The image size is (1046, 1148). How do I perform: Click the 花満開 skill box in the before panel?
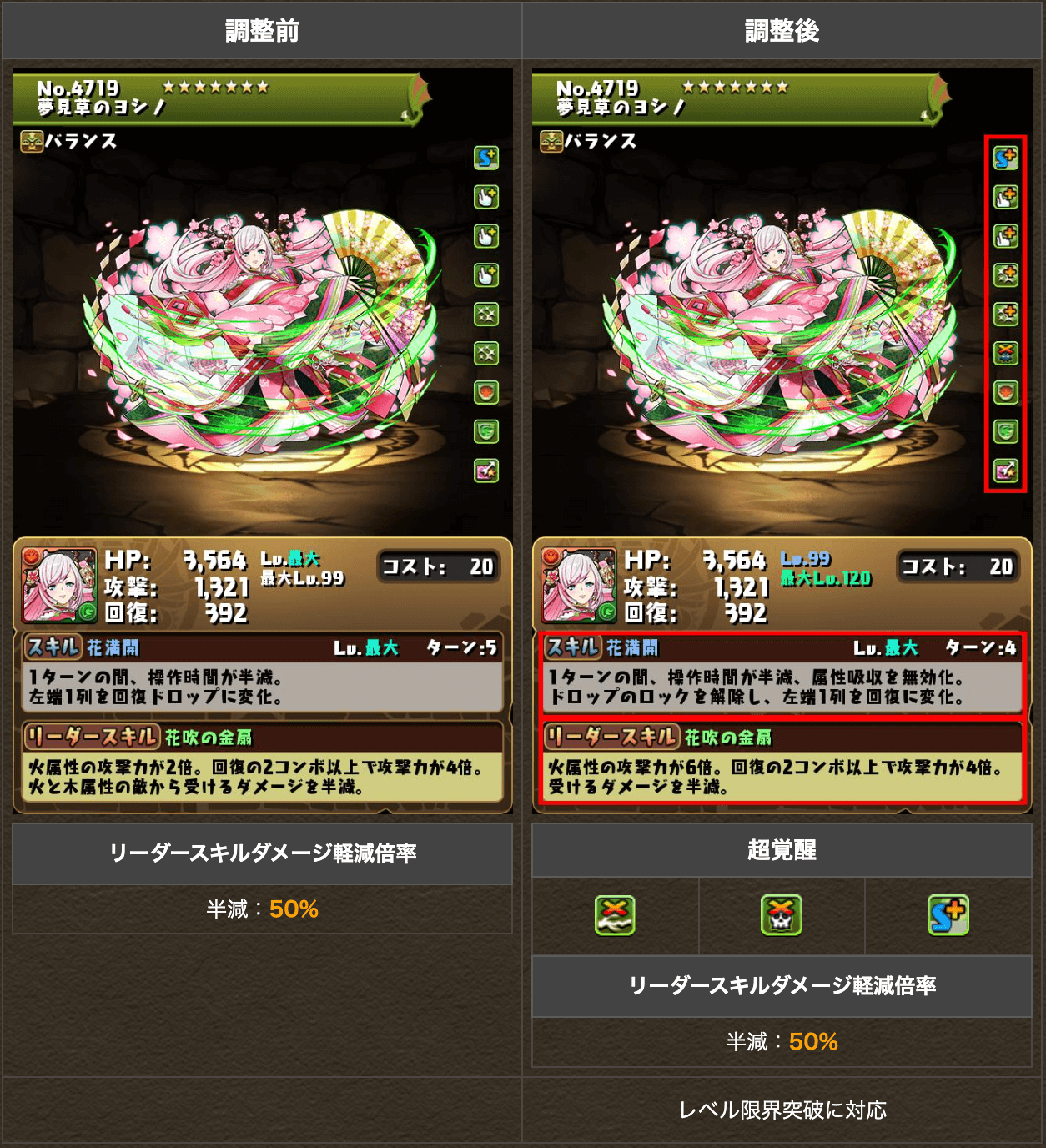pos(263,674)
